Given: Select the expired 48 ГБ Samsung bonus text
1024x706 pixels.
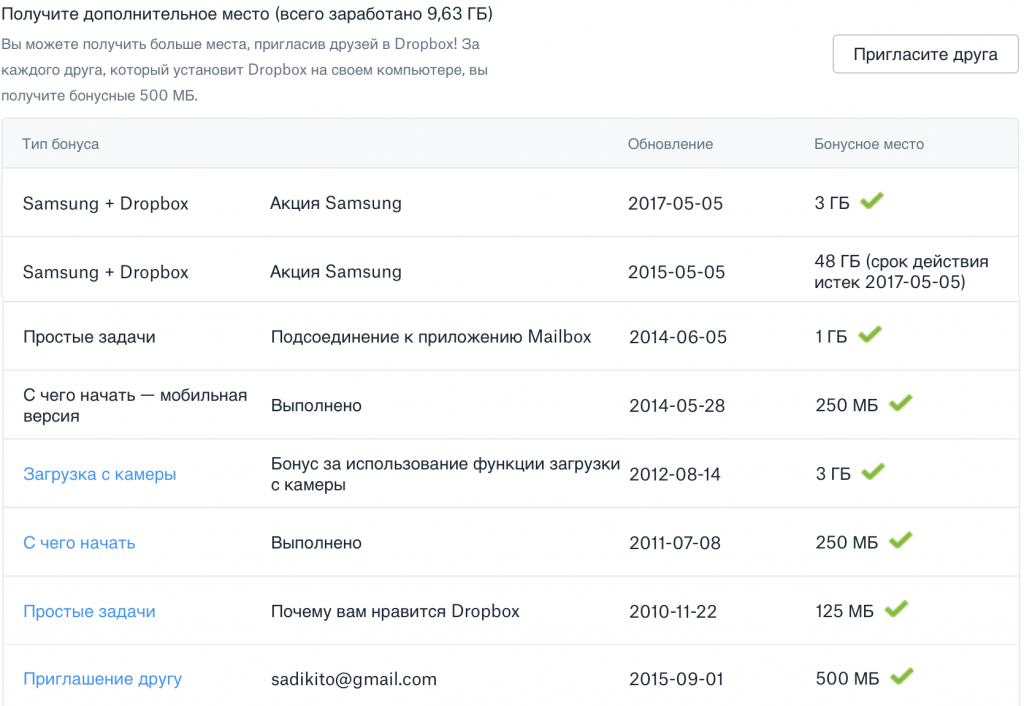Looking at the screenshot, I should (901, 272).
